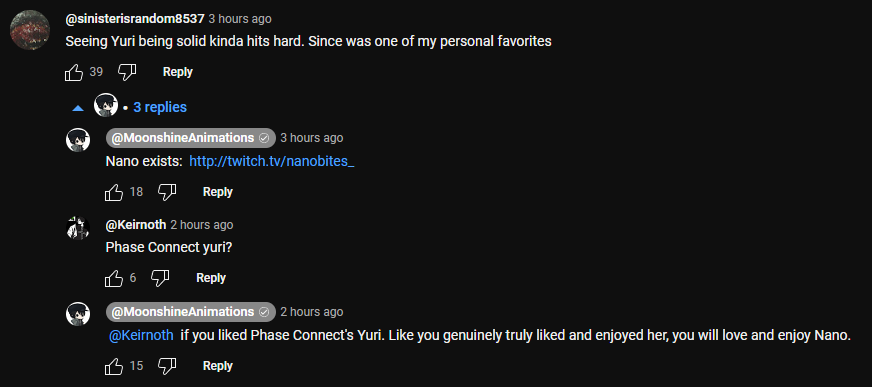Open the twitch.tv/nanobites_ link
The image size is (872, 387).
(272, 162)
